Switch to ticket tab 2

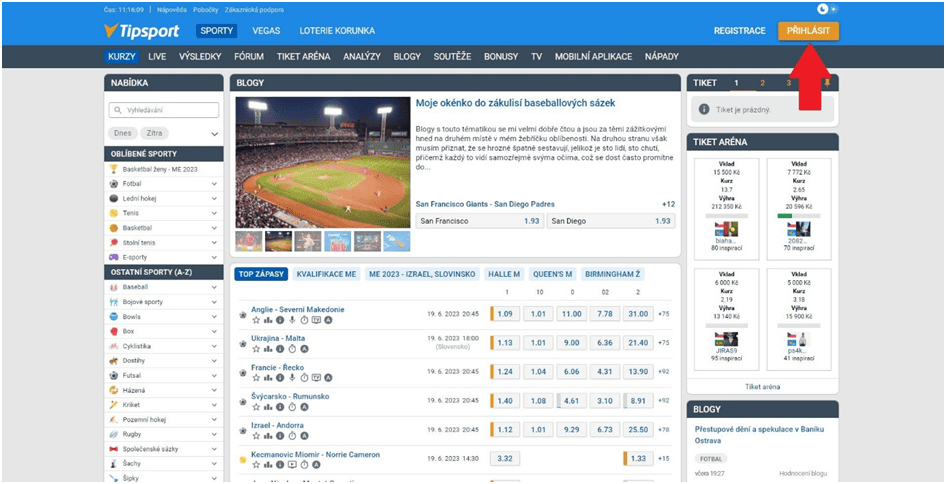point(763,83)
